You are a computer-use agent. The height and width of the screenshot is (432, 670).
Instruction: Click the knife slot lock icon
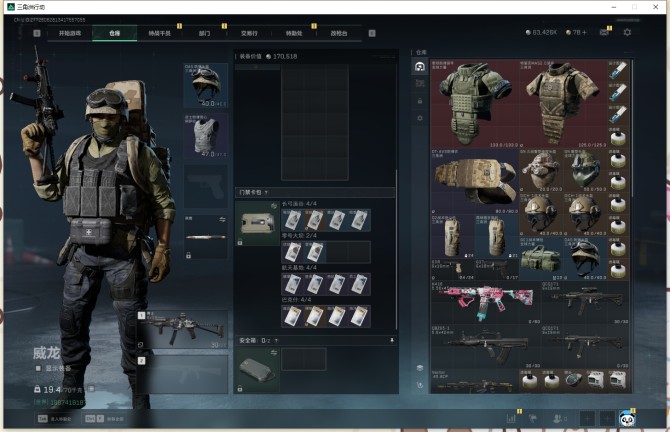188,255
